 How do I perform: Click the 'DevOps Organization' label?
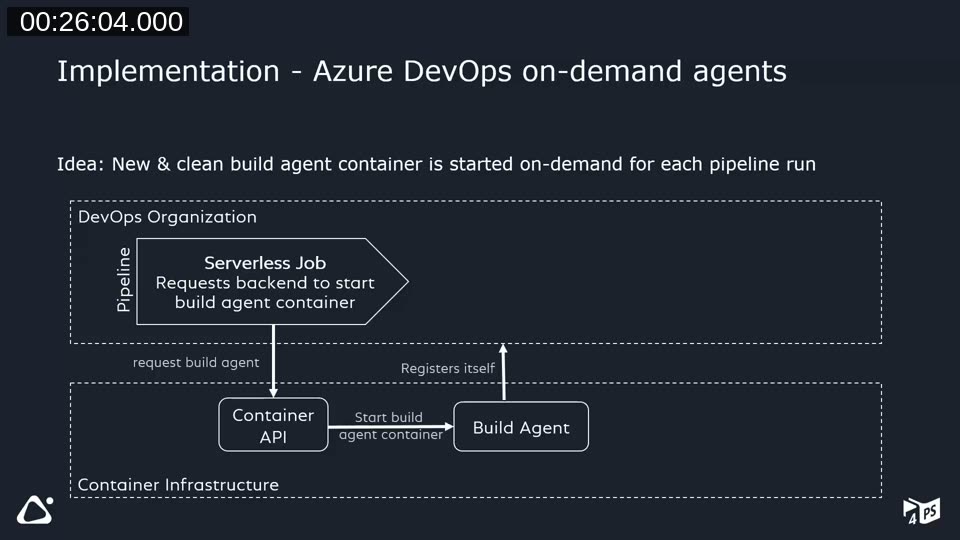167,217
